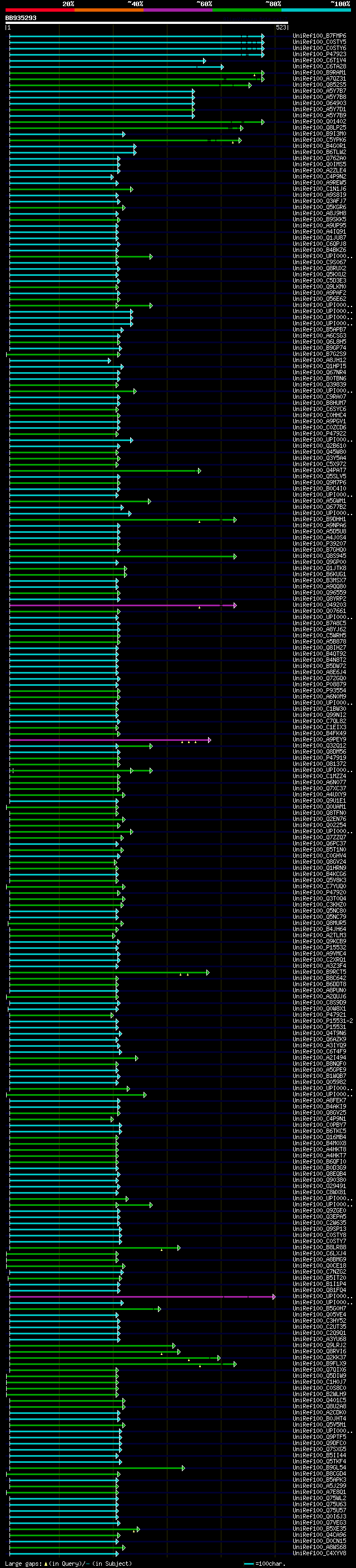Open the UniRef100_B9I3M0 hit

click(319, 134)
